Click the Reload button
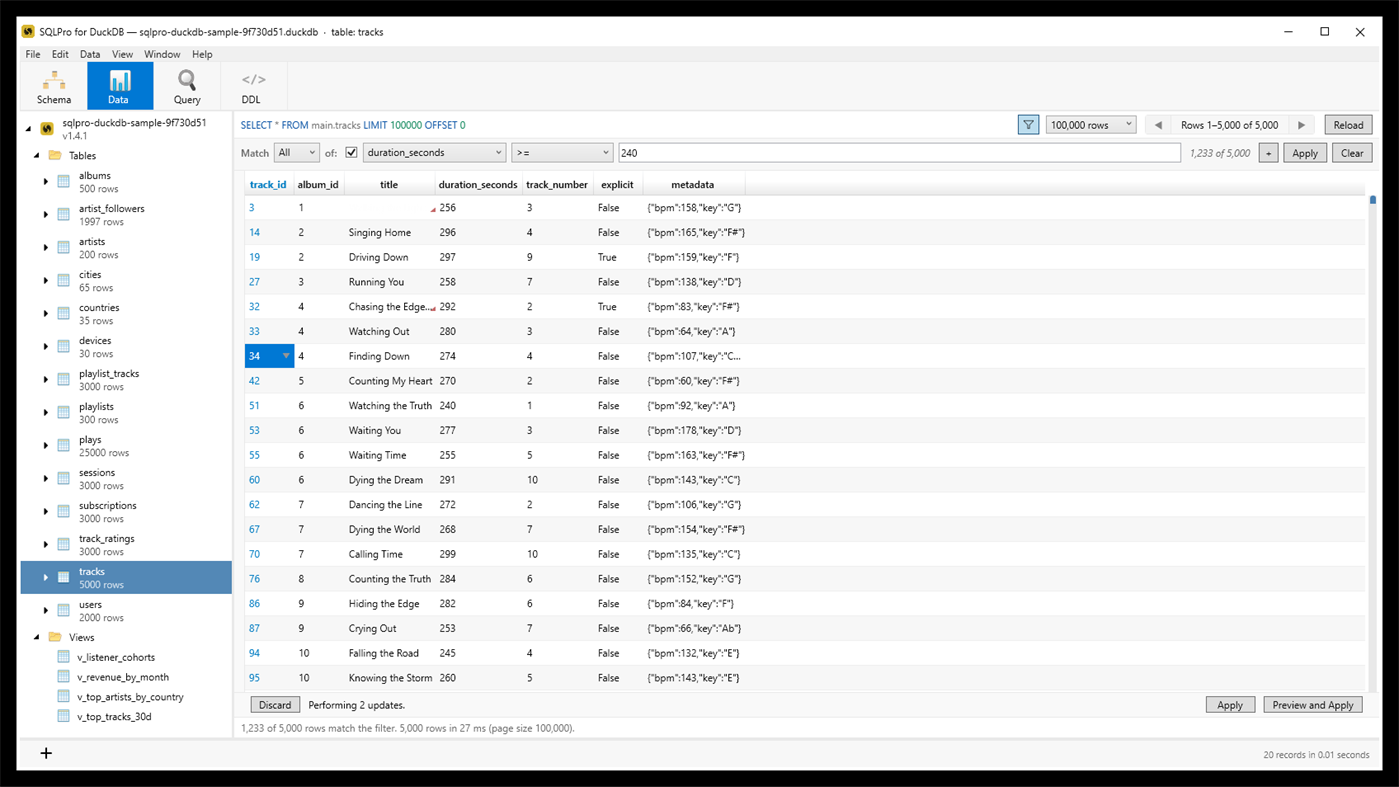Image resolution: width=1399 pixels, height=787 pixels. 1348,125
